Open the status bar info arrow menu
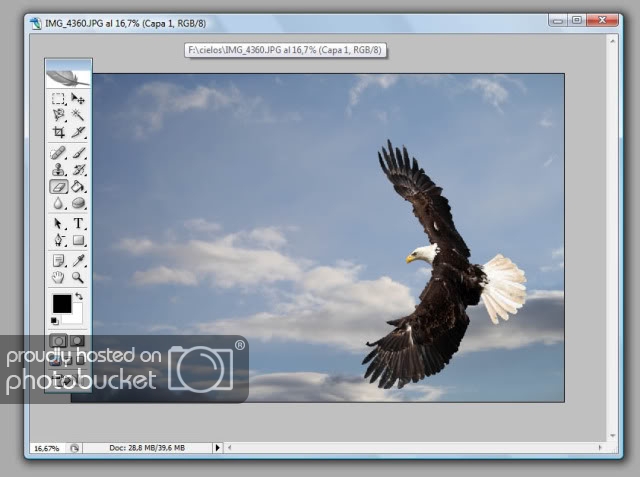Viewport: 640px width, 477px height. [218, 448]
